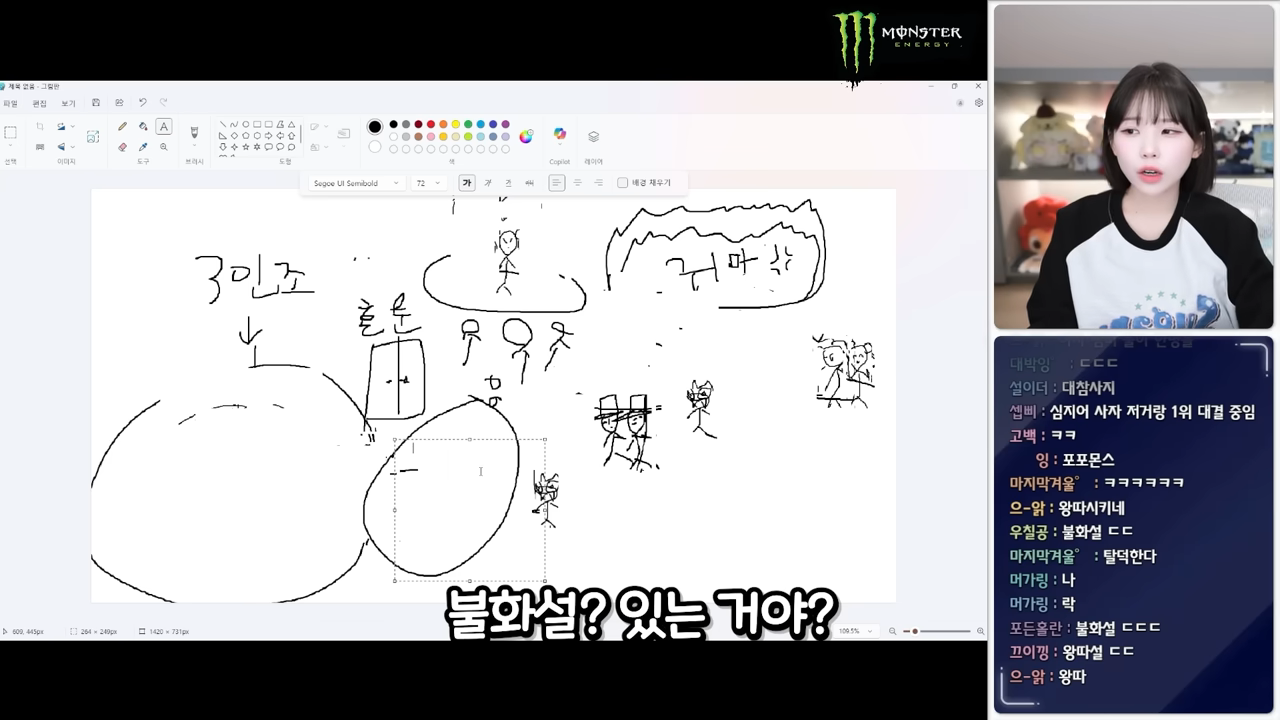Select secondary color 2 white swatch
This screenshot has width=1280, height=720.
tap(374, 147)
